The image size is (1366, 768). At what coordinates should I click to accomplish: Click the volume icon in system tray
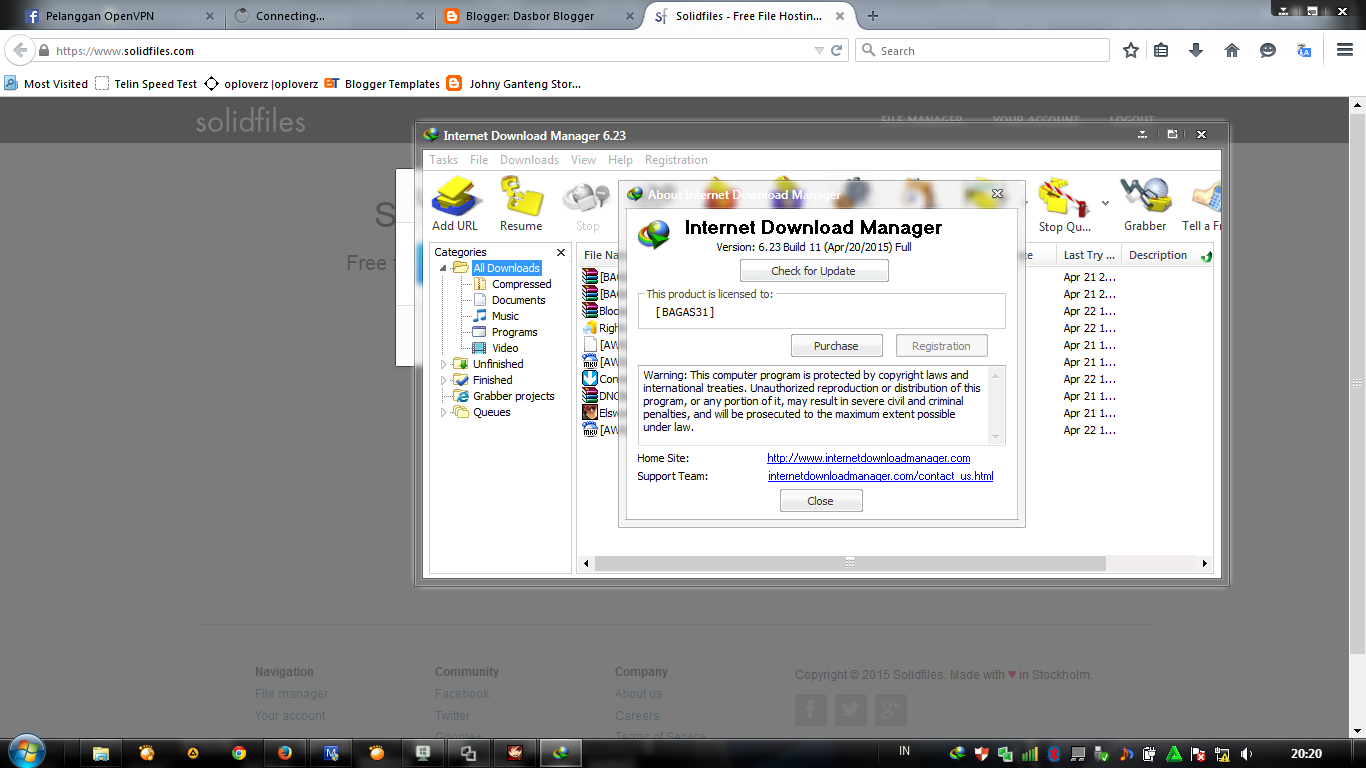[1246, 753]
